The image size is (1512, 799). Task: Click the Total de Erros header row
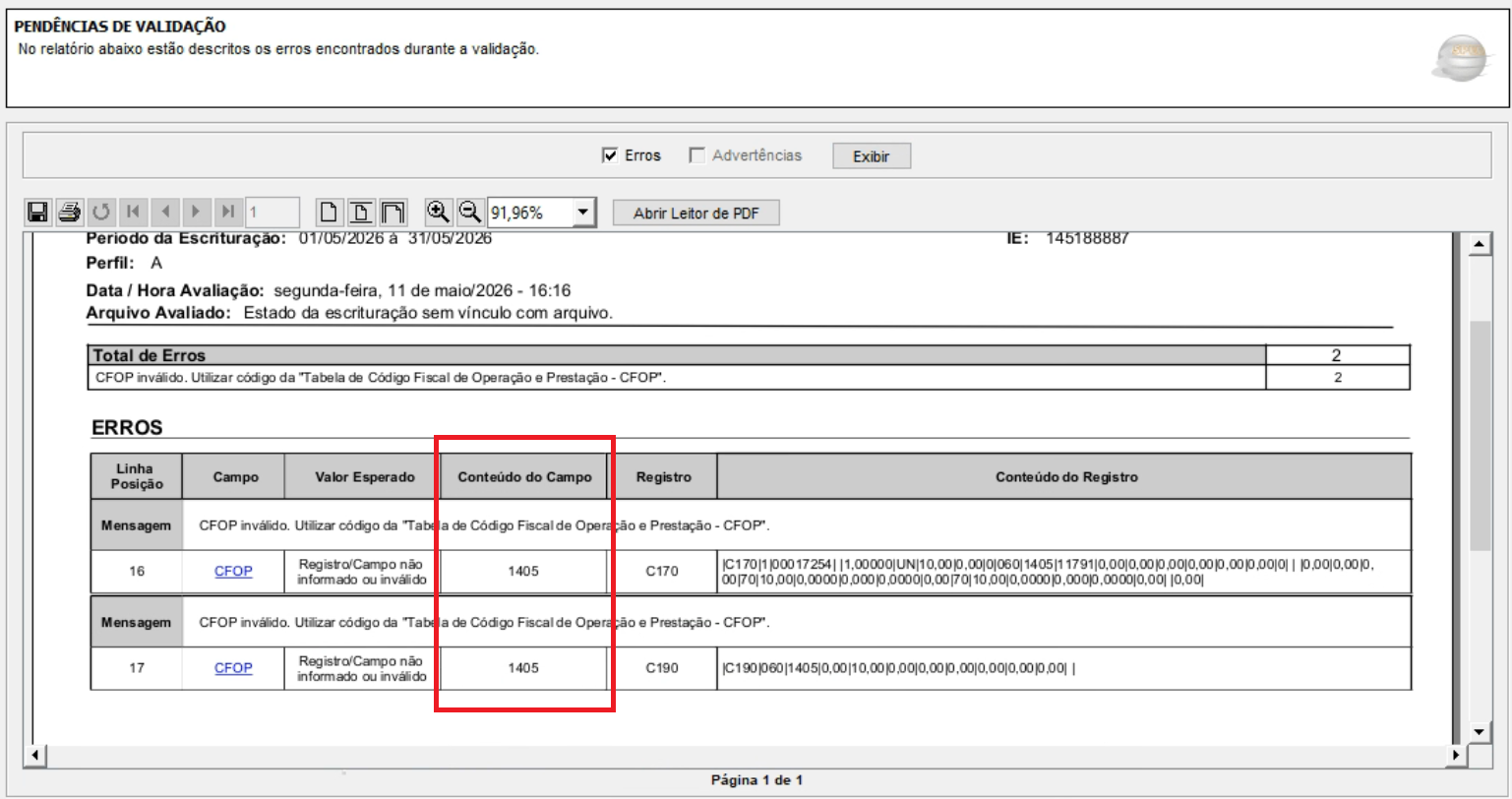tap(749, 355)
